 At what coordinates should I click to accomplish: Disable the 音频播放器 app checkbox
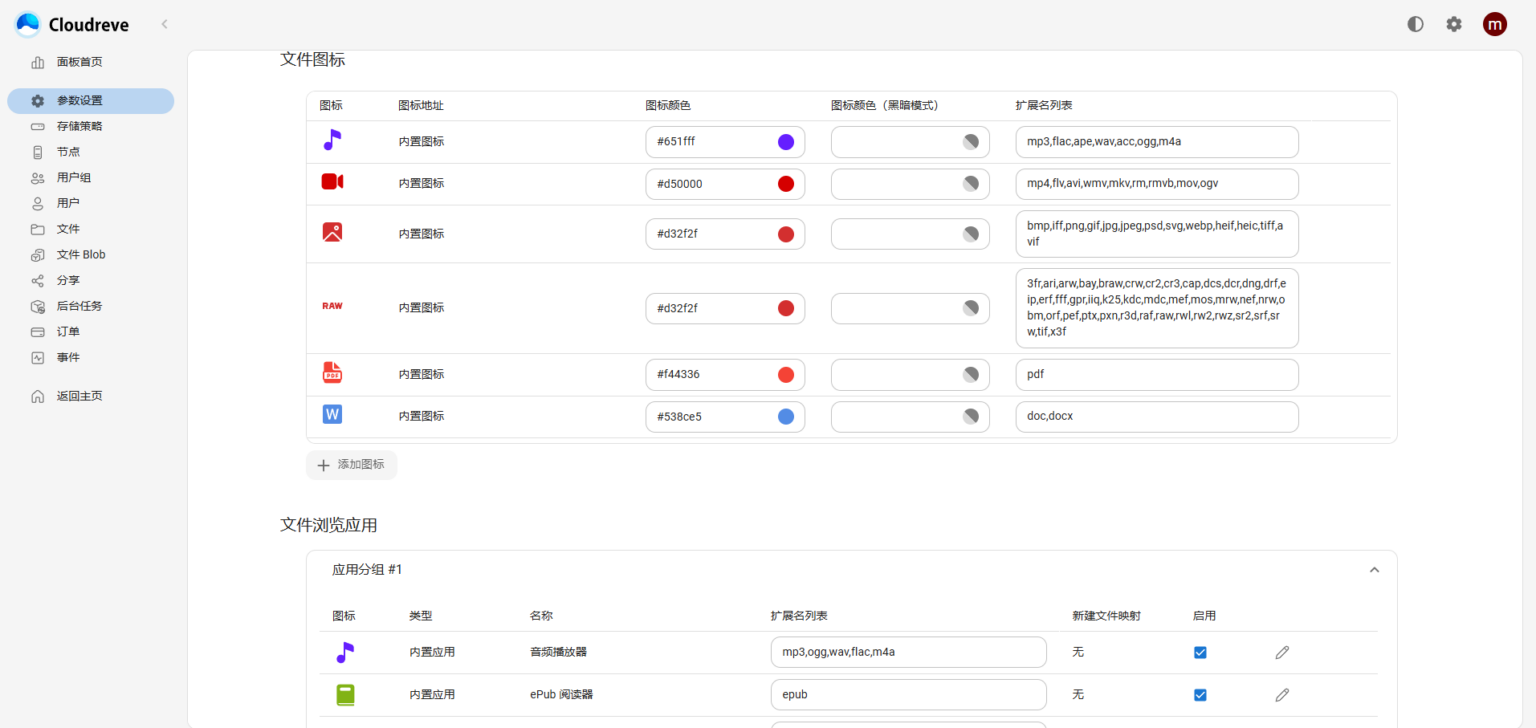[1200, 652]
